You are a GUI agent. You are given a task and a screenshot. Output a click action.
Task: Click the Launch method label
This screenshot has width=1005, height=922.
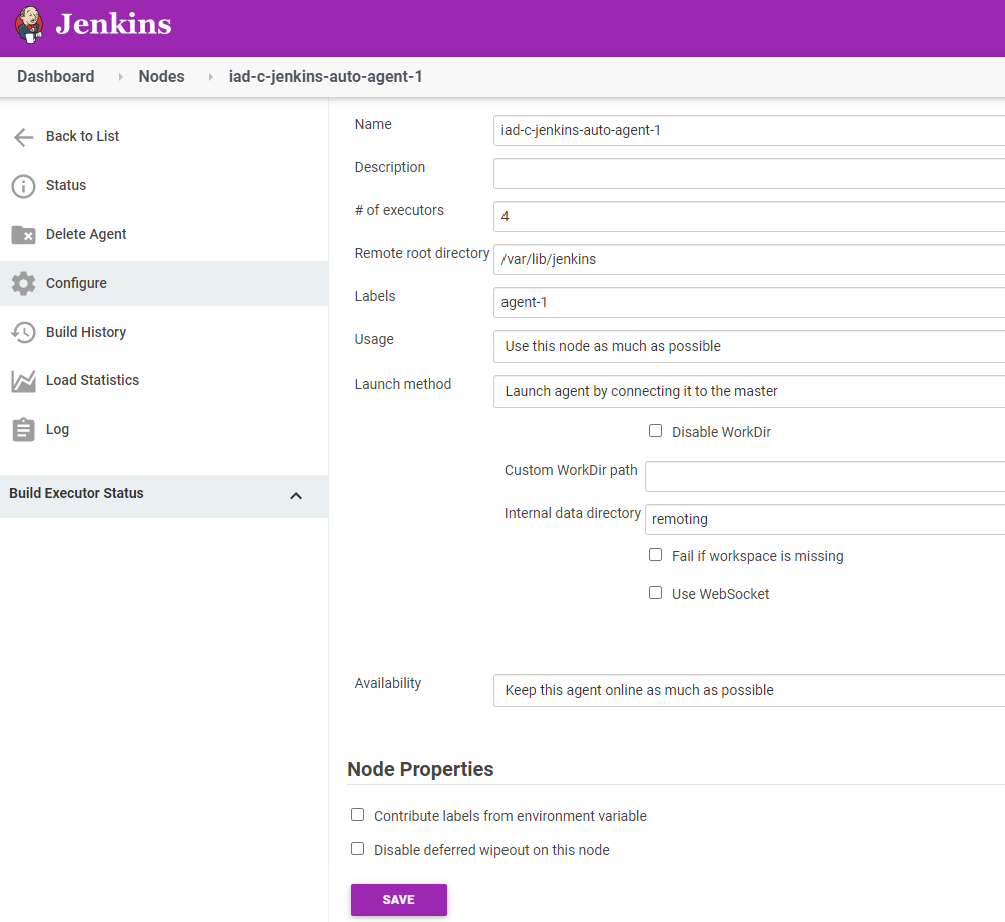click(403, 384)
